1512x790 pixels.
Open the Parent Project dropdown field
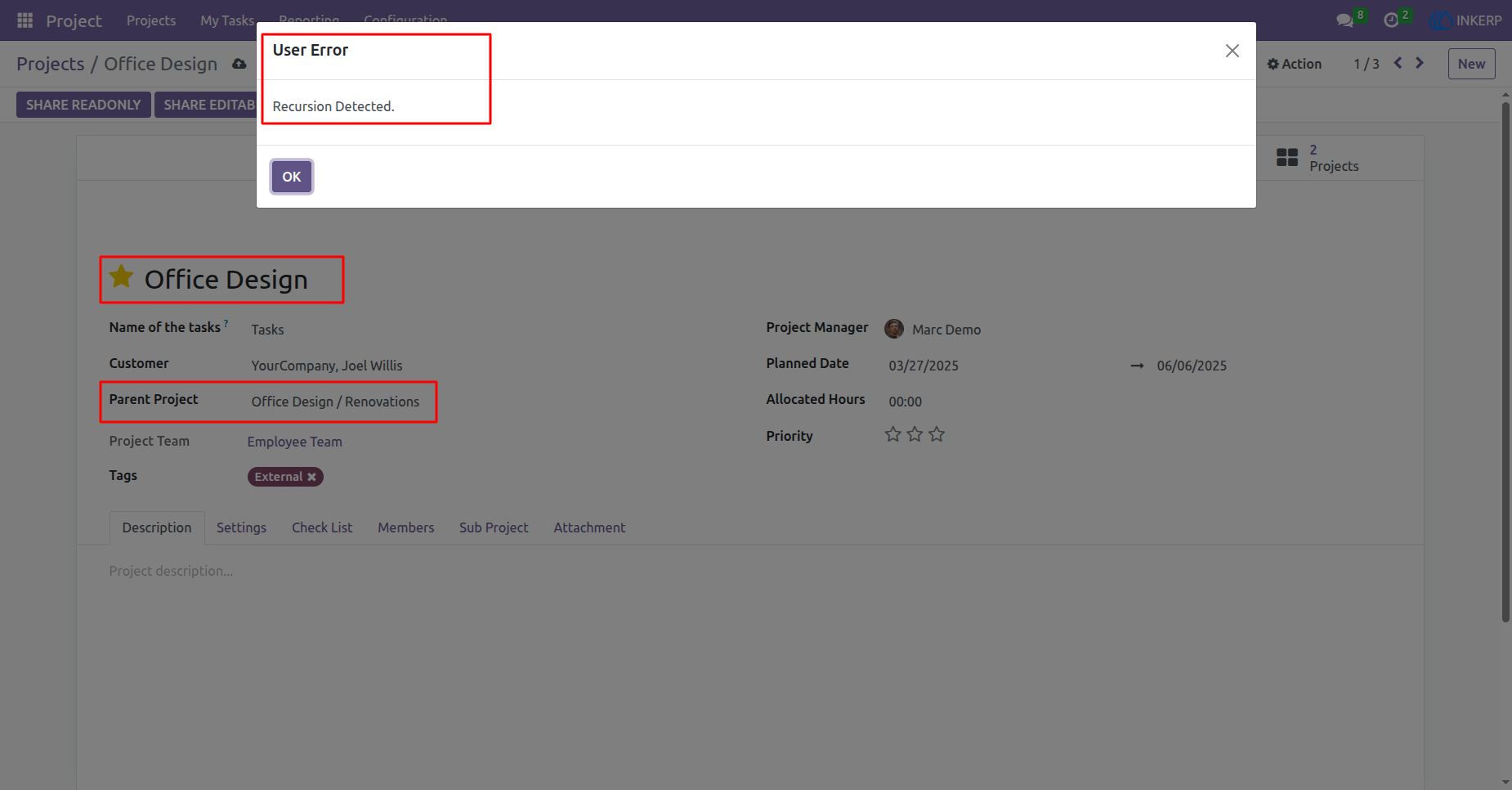[335, 402]
